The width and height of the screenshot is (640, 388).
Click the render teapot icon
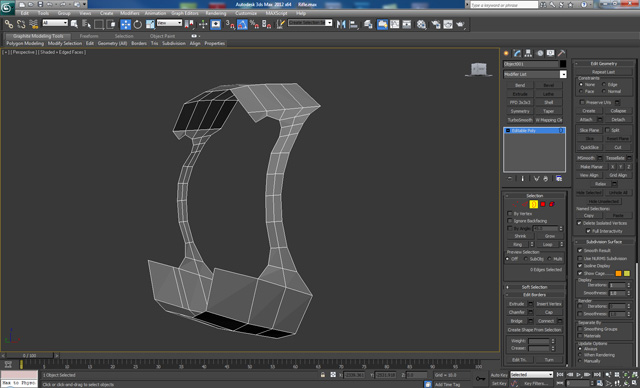tap(460, 24)
